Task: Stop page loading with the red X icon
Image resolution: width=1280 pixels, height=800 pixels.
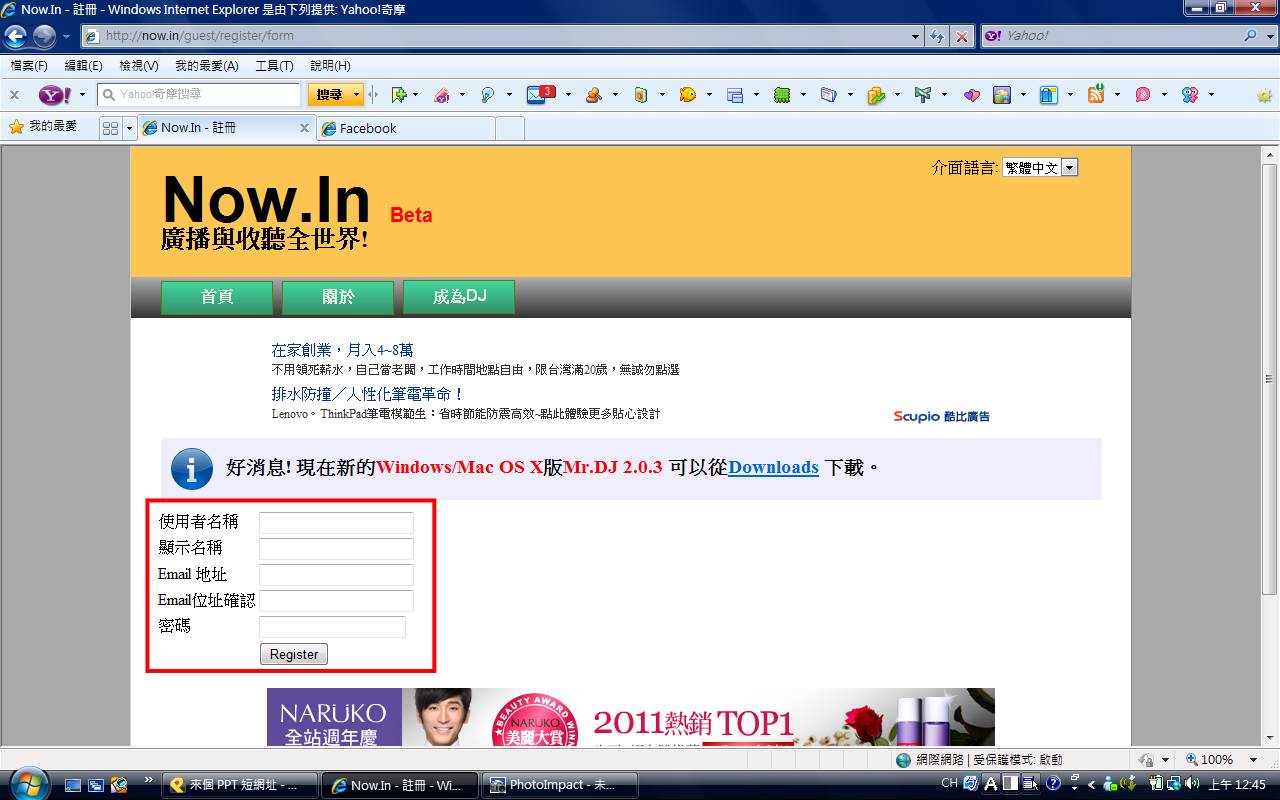Action: click(x=962, y=36)
